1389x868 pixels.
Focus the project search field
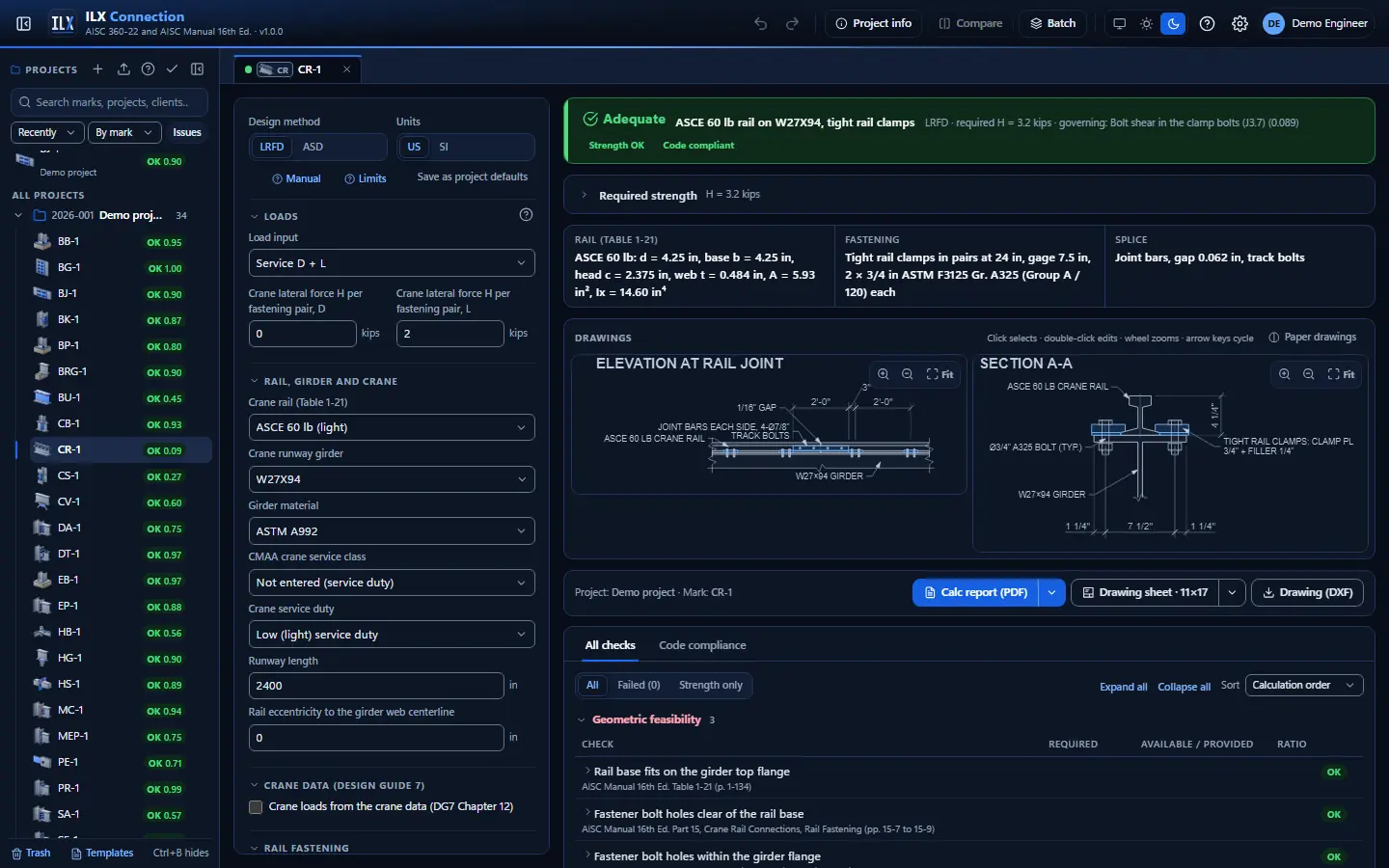pos(111,102)
